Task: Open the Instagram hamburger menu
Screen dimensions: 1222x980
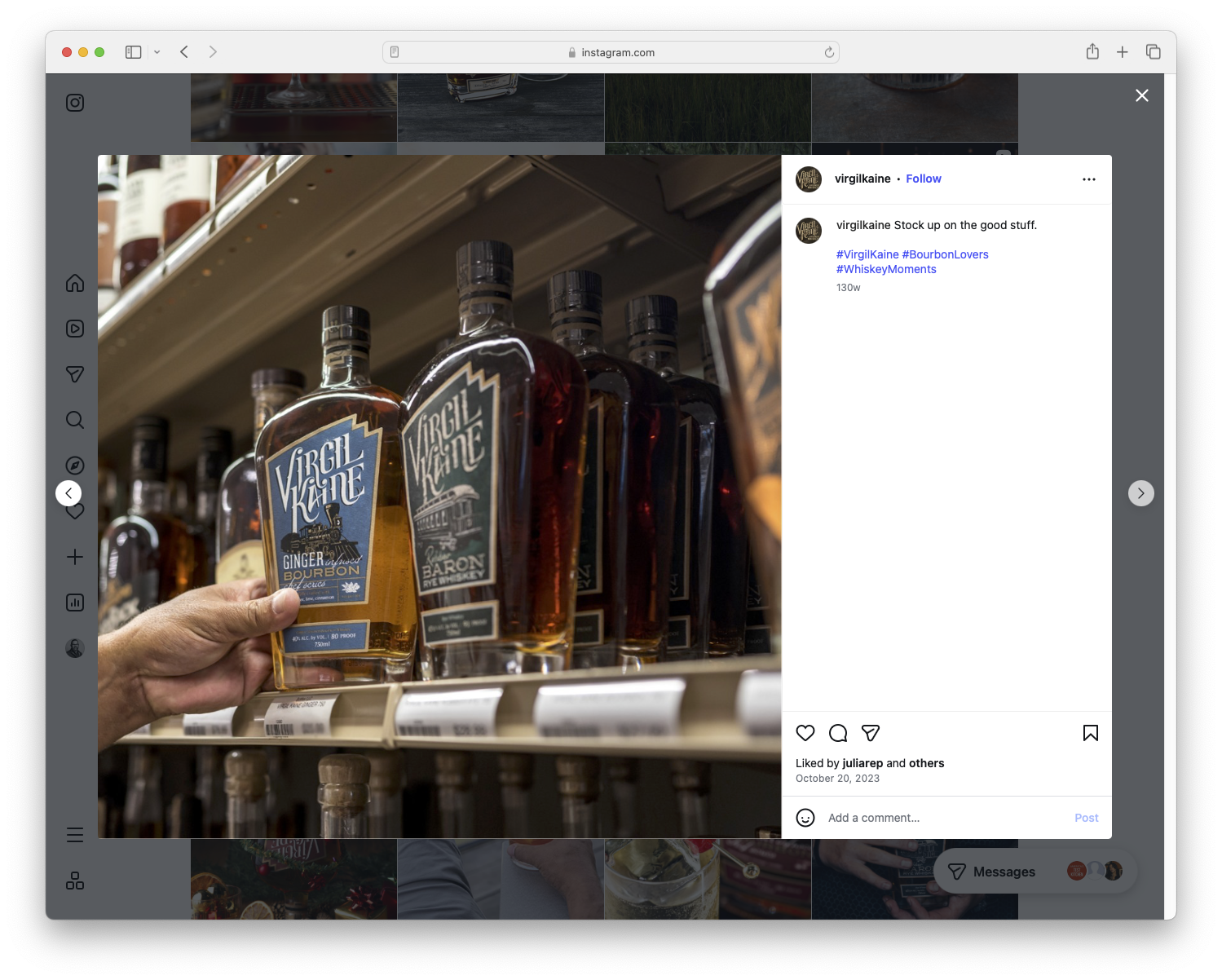Action: 74,834
